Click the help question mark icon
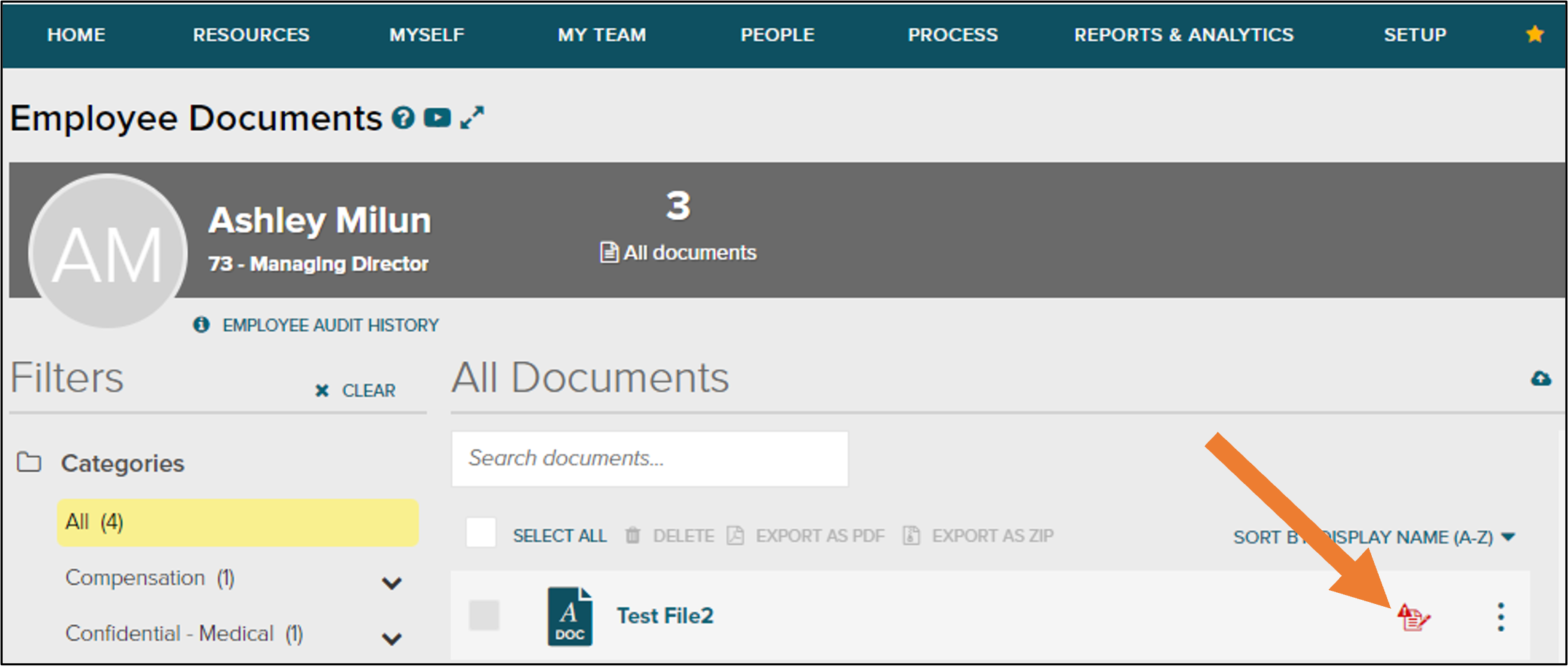 (403, 118)
